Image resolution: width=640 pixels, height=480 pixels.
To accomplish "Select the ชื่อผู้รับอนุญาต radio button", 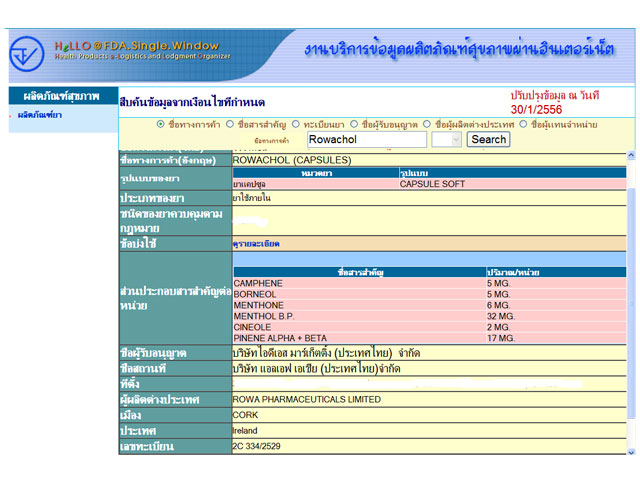I will [x=354, y=124].
